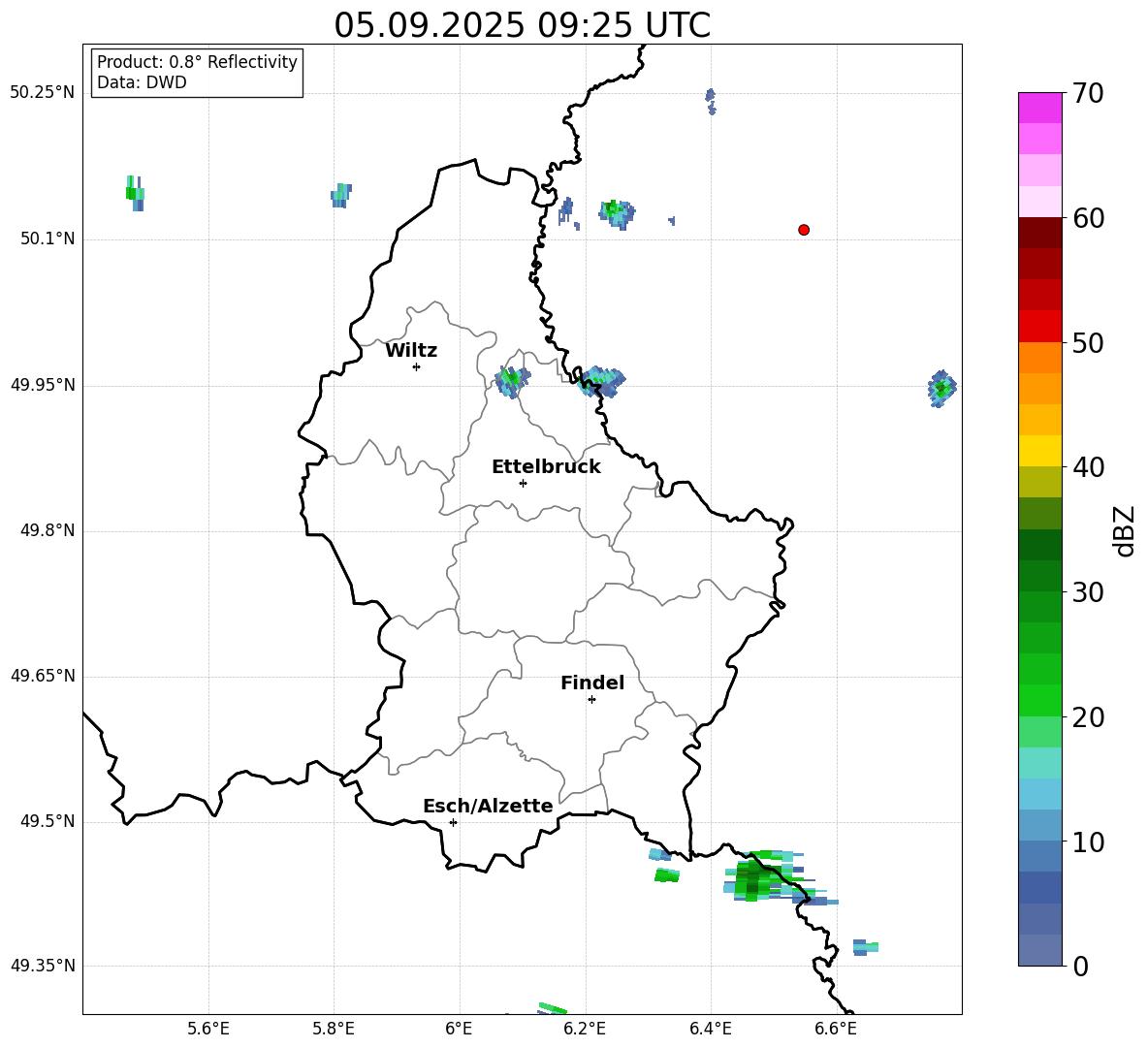Image resolution: width=1148 pixels, height=1048 pixels.
Task: Pick the magenta swatch atop the colorbar
Action: (1040, 108)
